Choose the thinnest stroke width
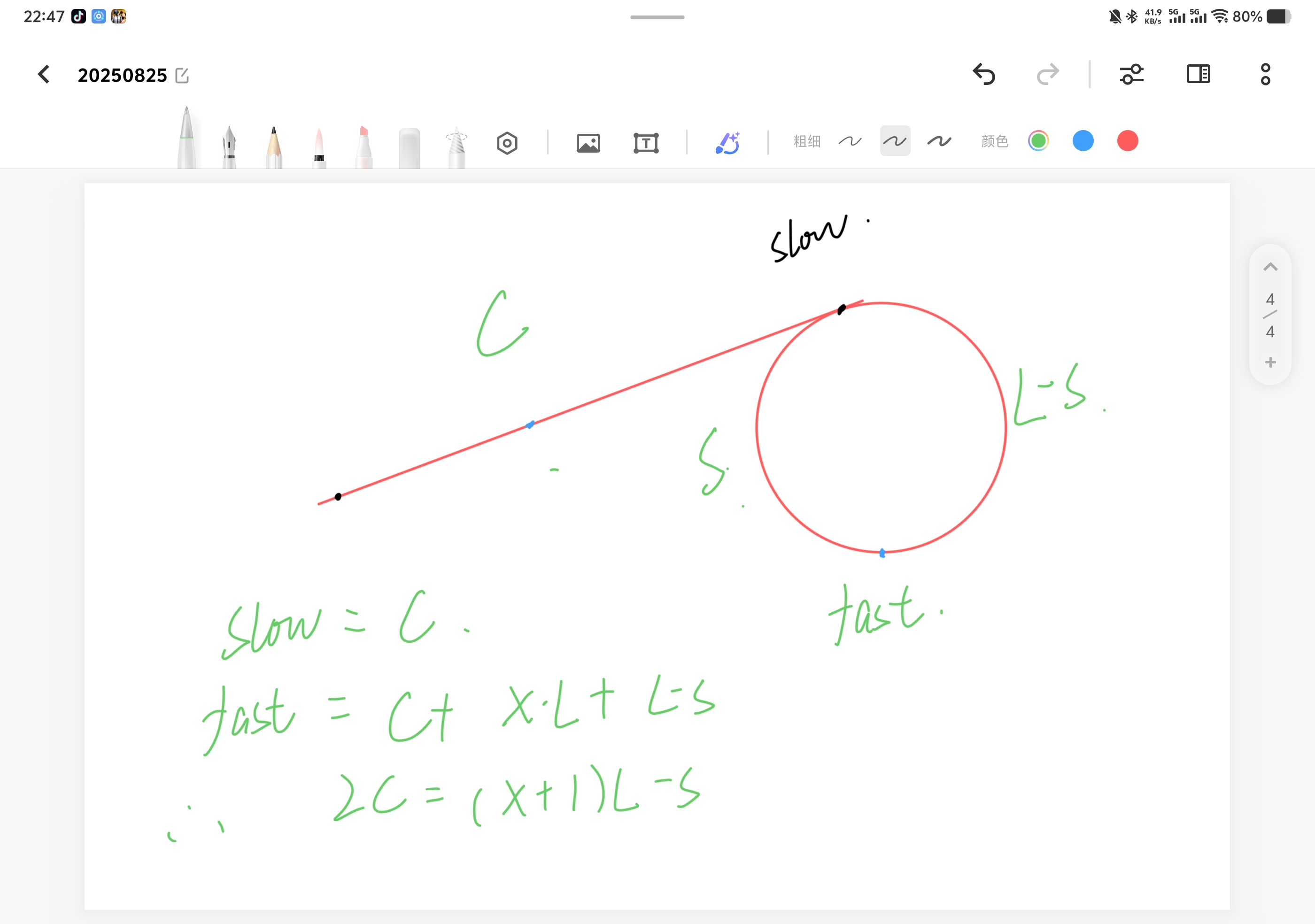 (x=850, y=141)
